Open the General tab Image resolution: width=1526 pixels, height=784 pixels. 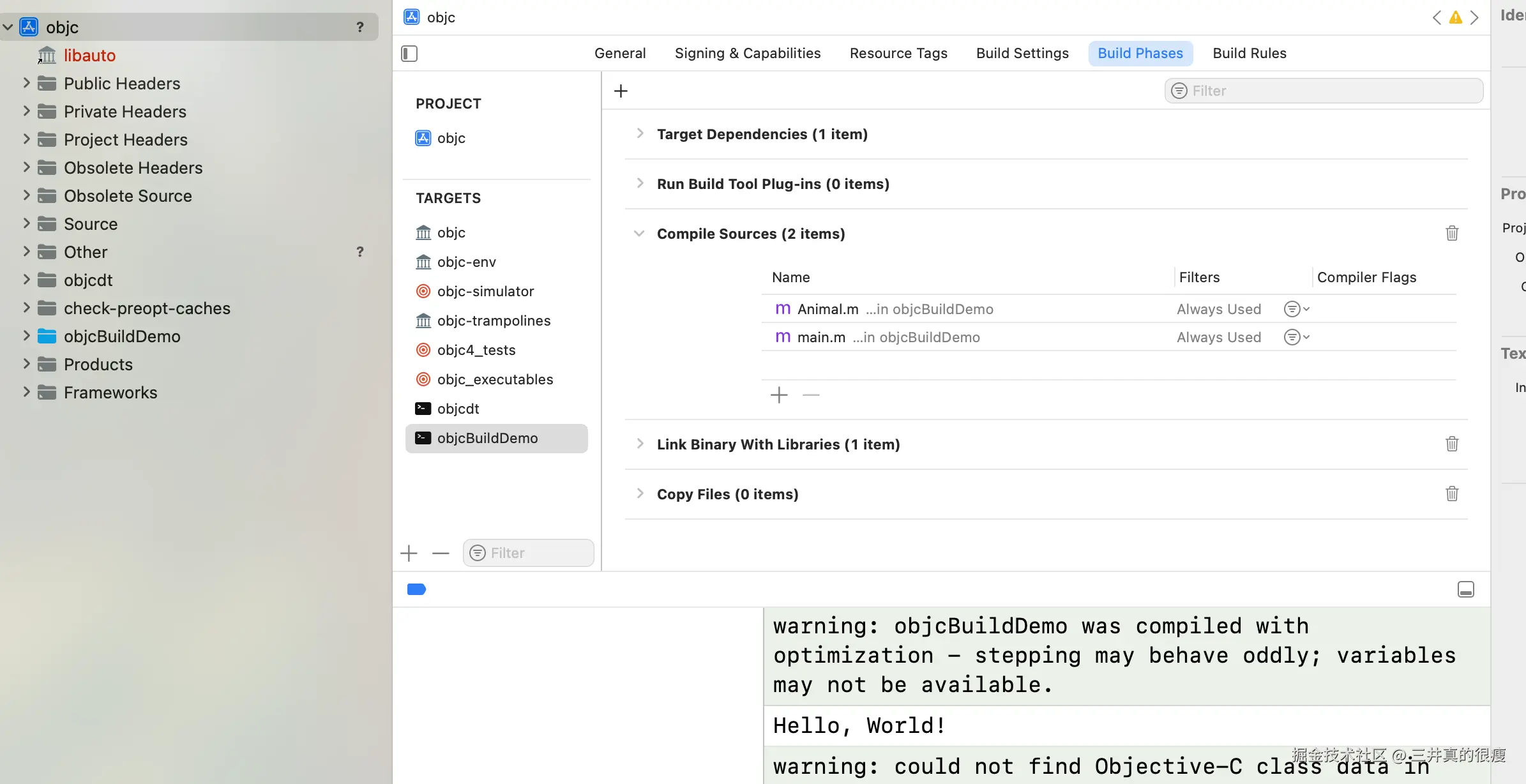tap(620, 53)
